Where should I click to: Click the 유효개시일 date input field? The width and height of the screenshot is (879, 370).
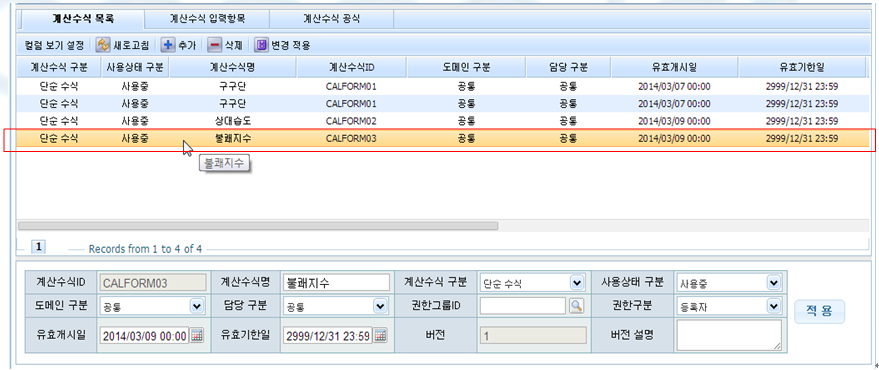click(x=144, y=336)
